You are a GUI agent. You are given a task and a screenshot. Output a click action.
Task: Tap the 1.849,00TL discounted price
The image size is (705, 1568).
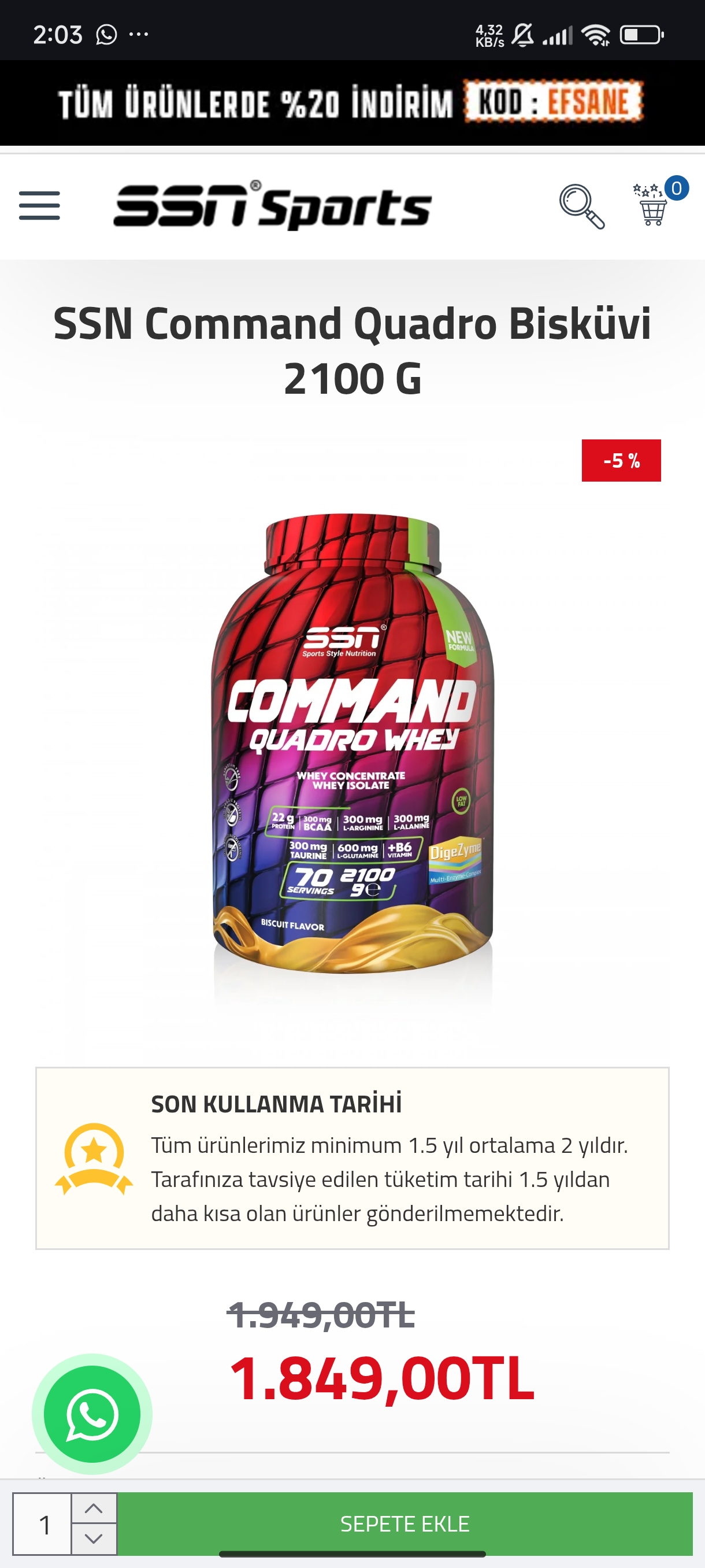(x=383, y=1380)
